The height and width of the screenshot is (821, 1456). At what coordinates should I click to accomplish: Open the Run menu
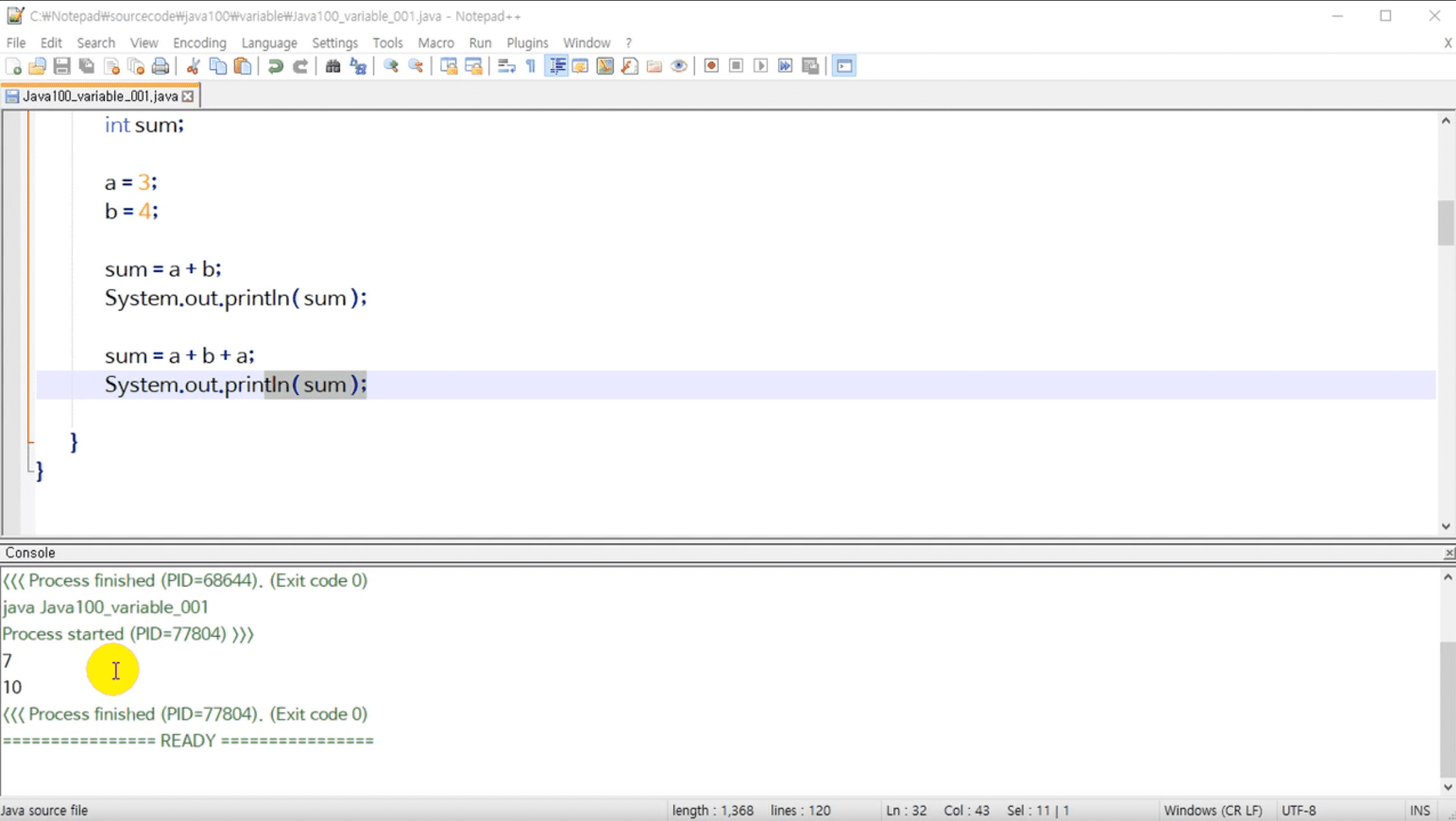coord(480,42)
